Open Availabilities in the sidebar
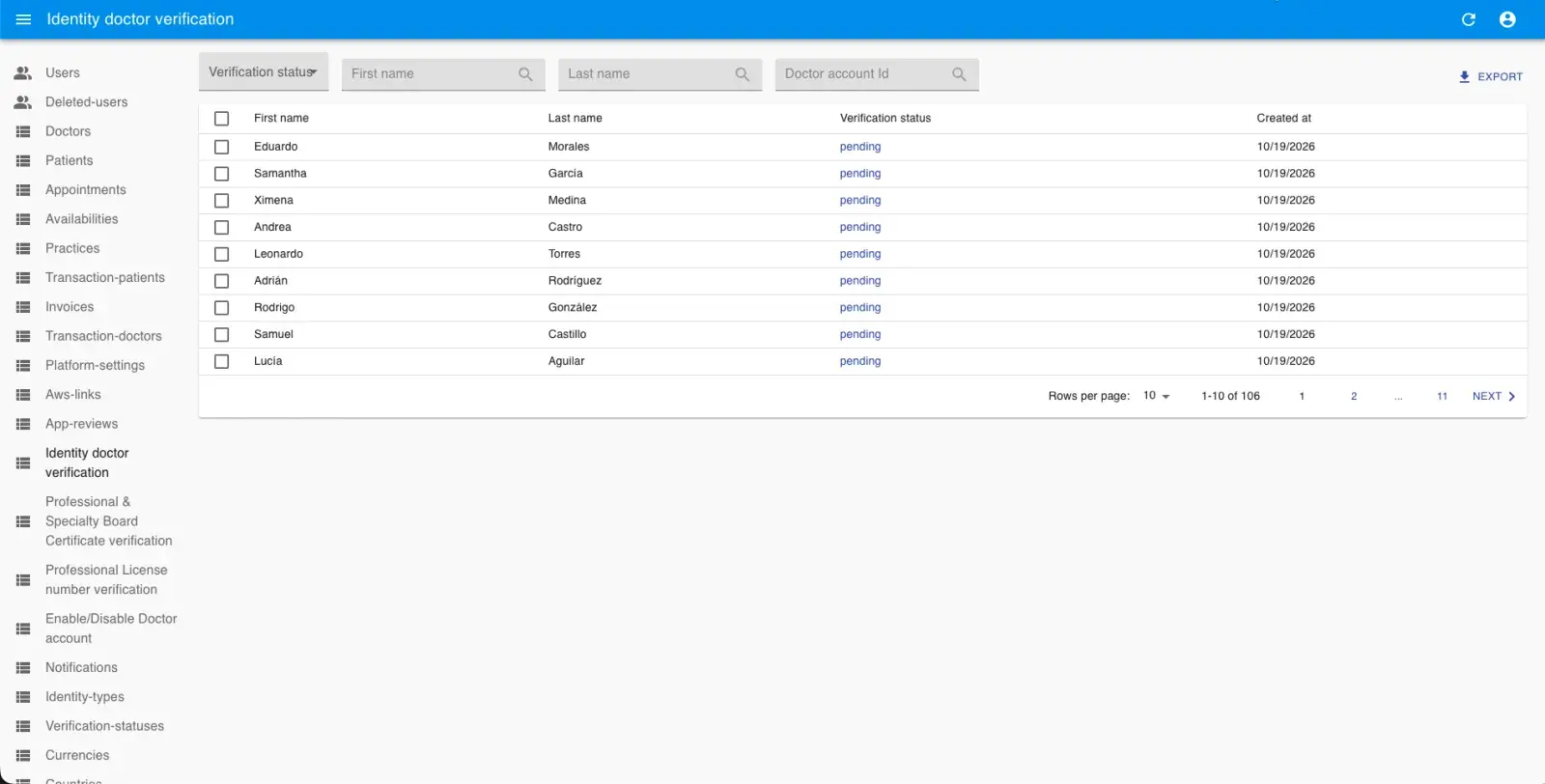Viewport: 1545px width, 784px height. (x=82, y=219)
